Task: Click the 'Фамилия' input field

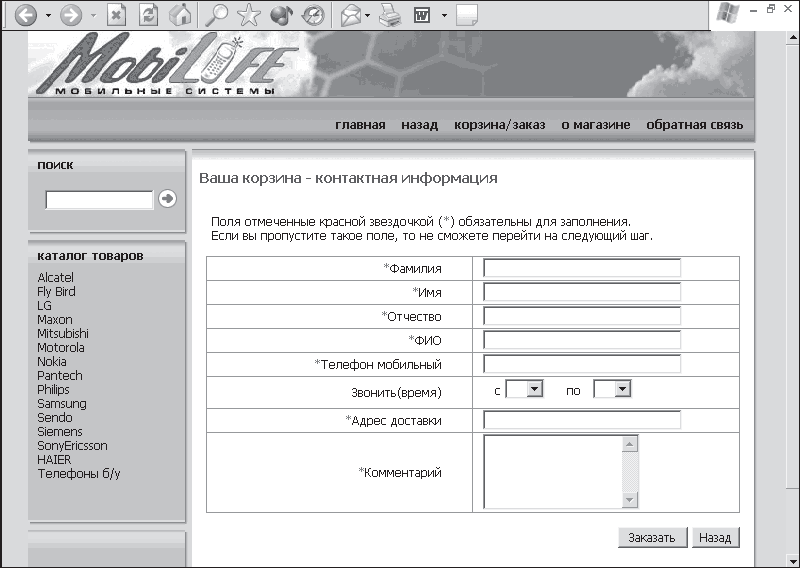Action: 581,268
